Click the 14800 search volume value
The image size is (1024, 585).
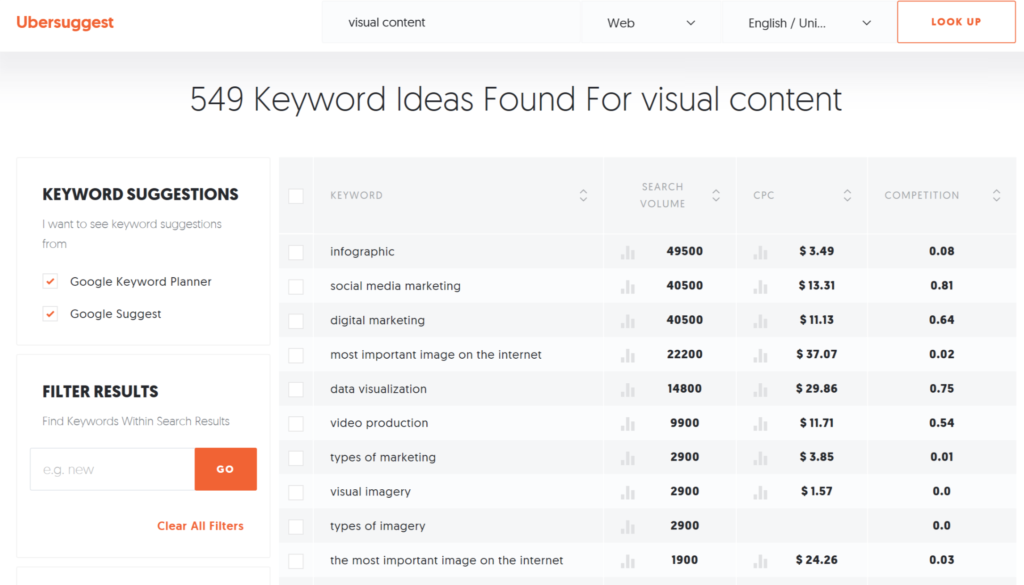click(684, 388)
